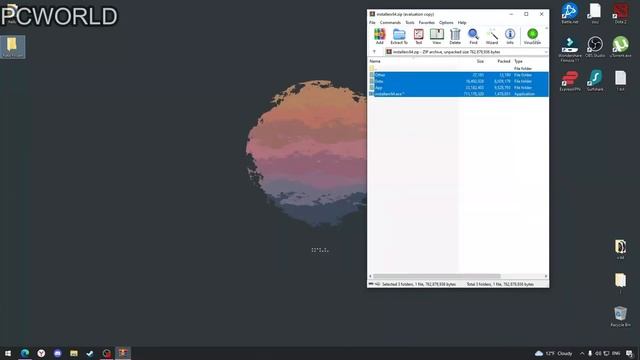This screenshot has height=360, width=640.
Task: Open the Commands menu
Action: pyautogui.click(x=390, y=22)
